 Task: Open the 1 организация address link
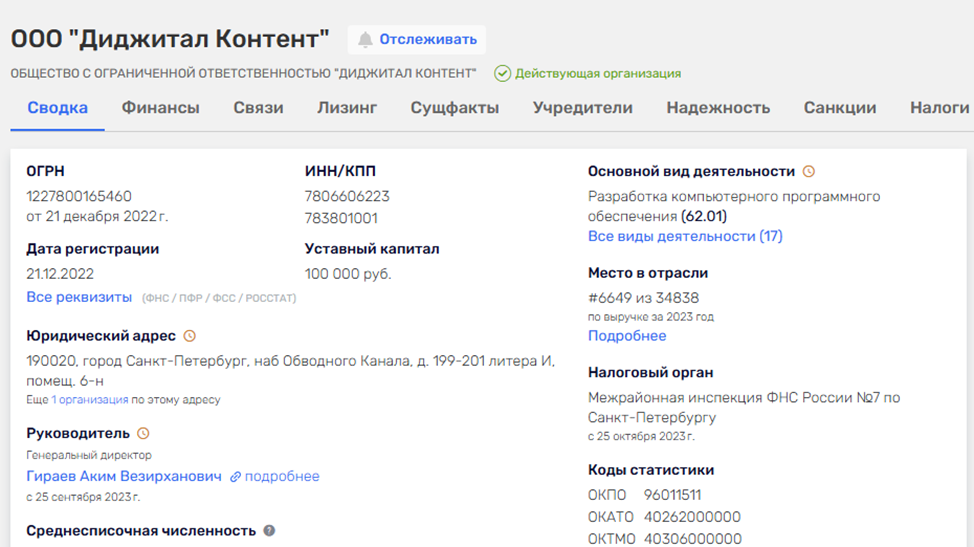pos(89,400)
